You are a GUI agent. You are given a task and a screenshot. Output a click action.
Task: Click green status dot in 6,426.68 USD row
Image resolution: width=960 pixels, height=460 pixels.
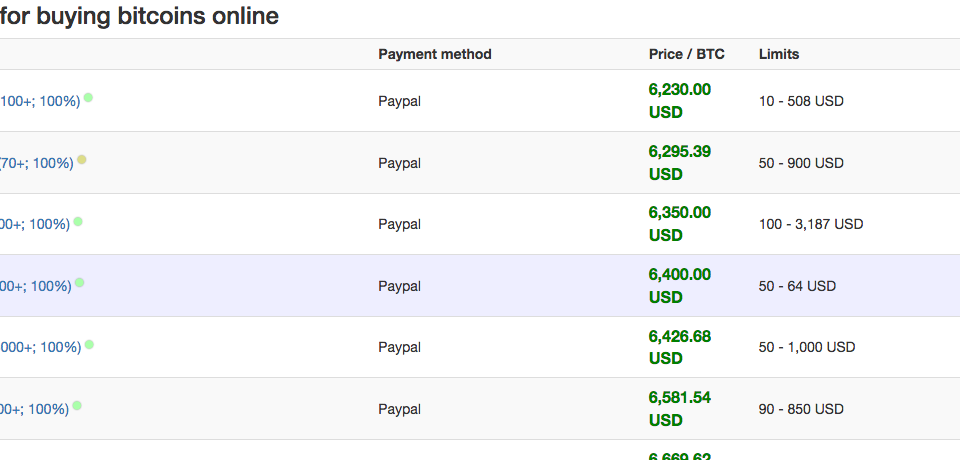click(89, 344)
